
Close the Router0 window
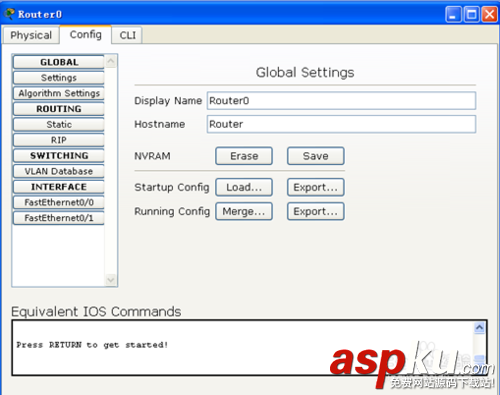[489, 14]
